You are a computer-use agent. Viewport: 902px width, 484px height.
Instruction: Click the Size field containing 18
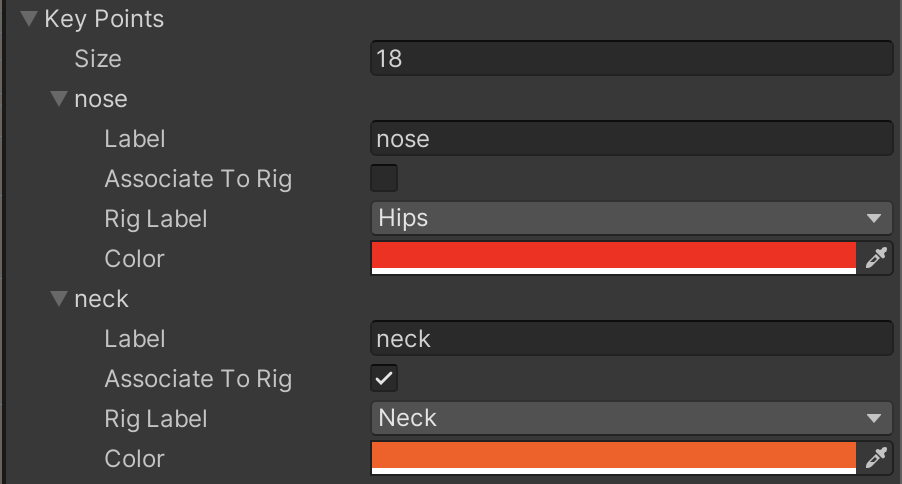(x=630, y=59)
